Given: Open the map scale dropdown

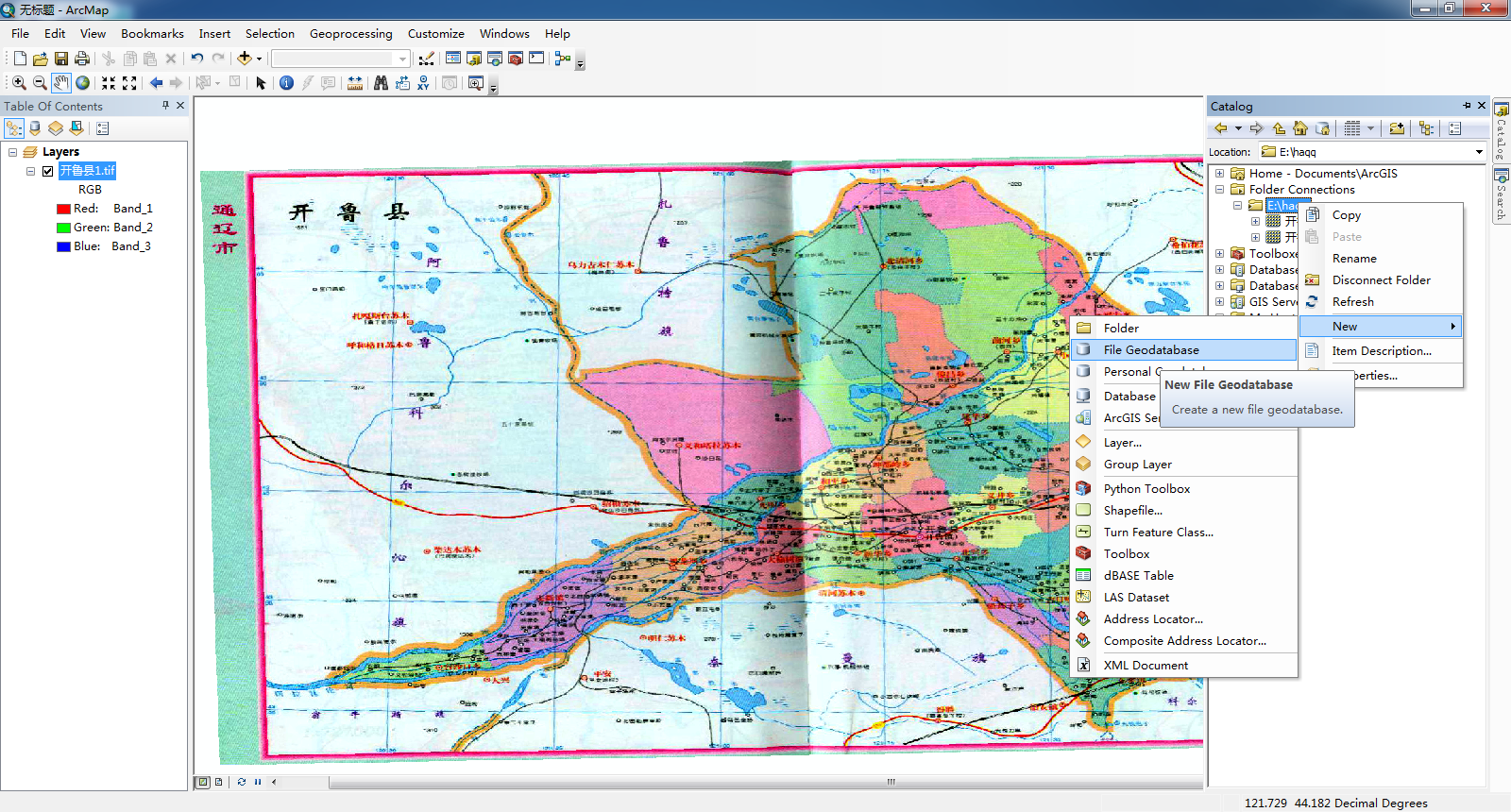Looking at the screenshot, I should (402, 59).
